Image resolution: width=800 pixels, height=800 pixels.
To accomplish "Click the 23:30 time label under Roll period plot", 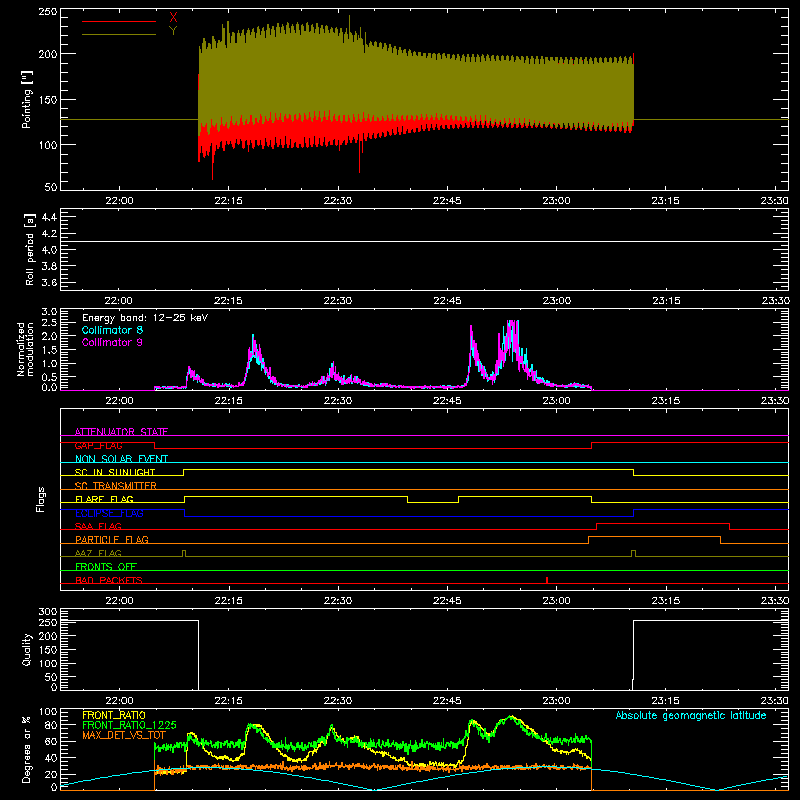I will click(x=776, y=301).
